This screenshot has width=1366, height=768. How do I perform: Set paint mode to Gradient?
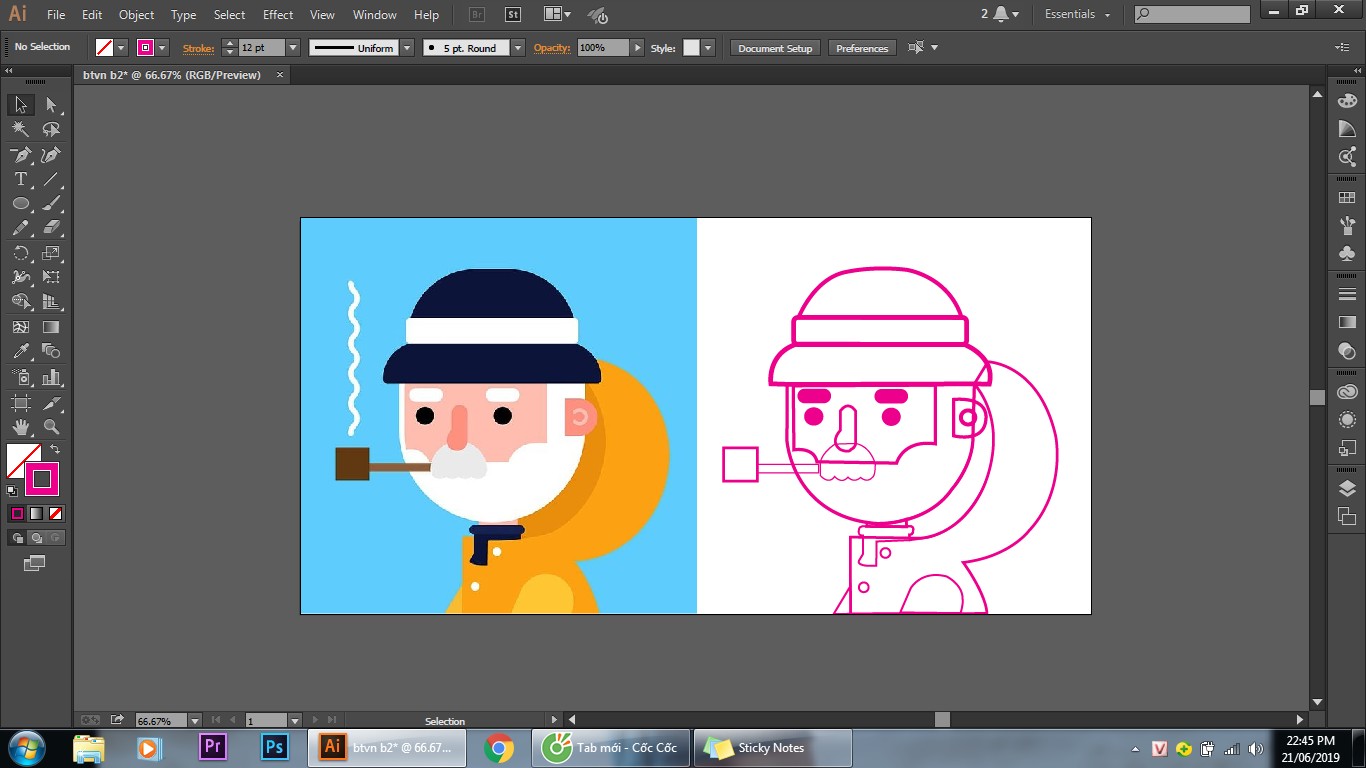point(36,513)
